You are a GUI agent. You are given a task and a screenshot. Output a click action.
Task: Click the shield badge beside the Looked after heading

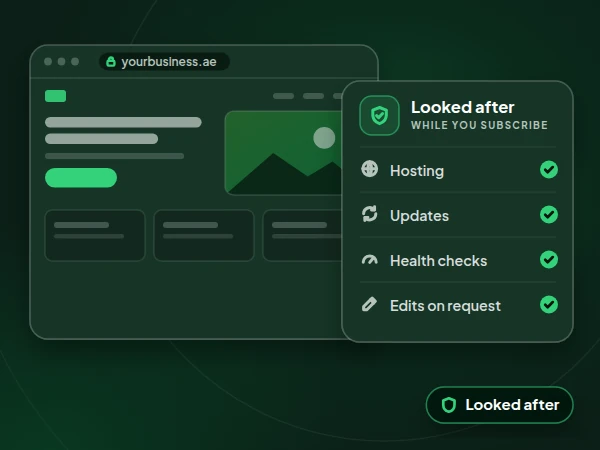[379, 115]
